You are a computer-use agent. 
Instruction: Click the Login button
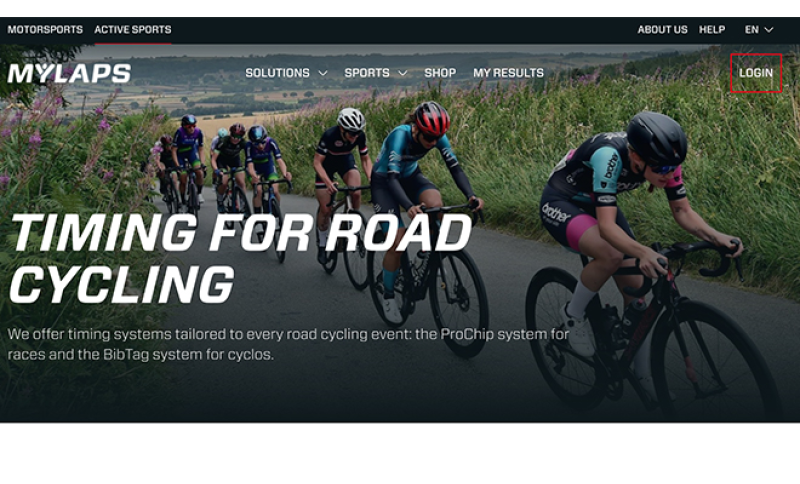756,73
